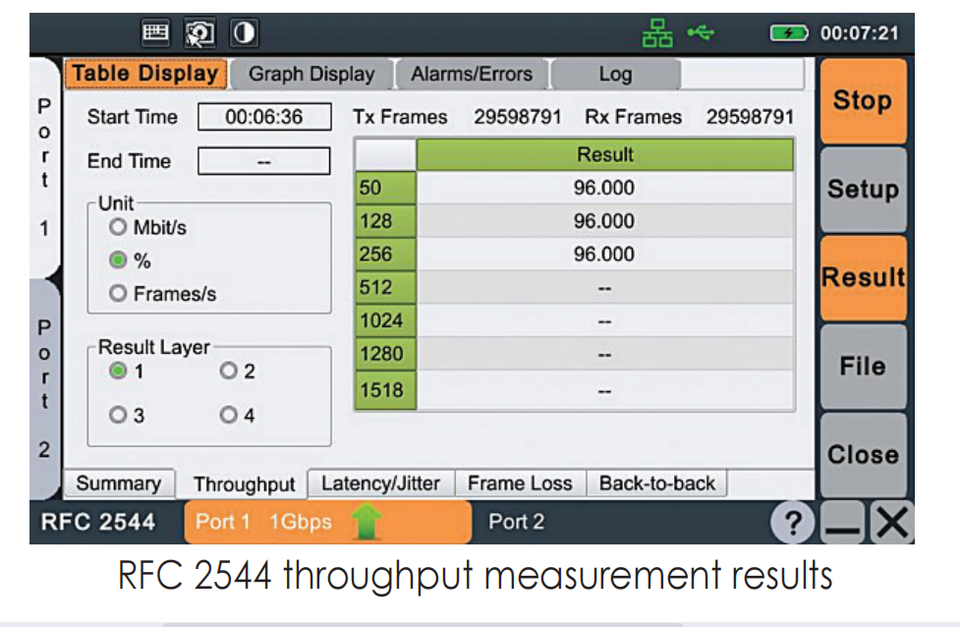The width and height of the screenshot is (960, 627).
Task: Switch to Table Display tab
Action: (146, 73)
